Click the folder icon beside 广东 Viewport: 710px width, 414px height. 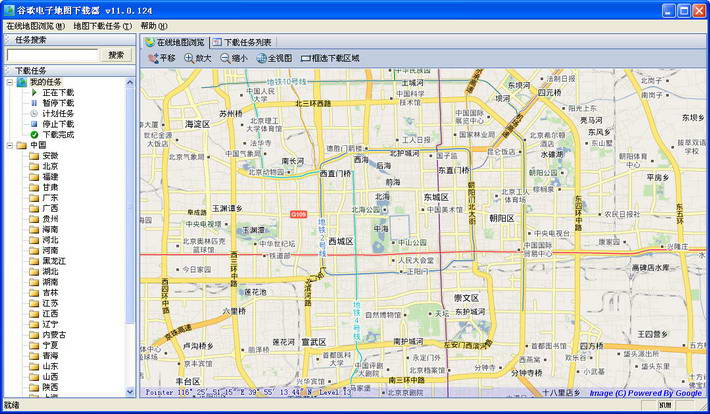pos(34,198)
